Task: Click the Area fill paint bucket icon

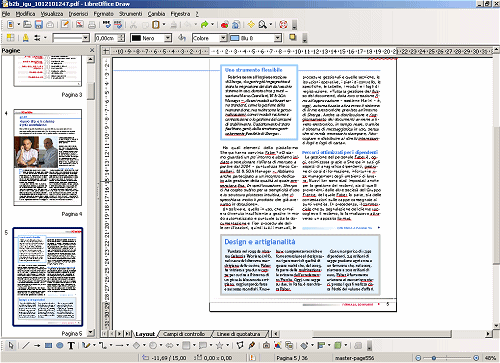Action: 182,38
